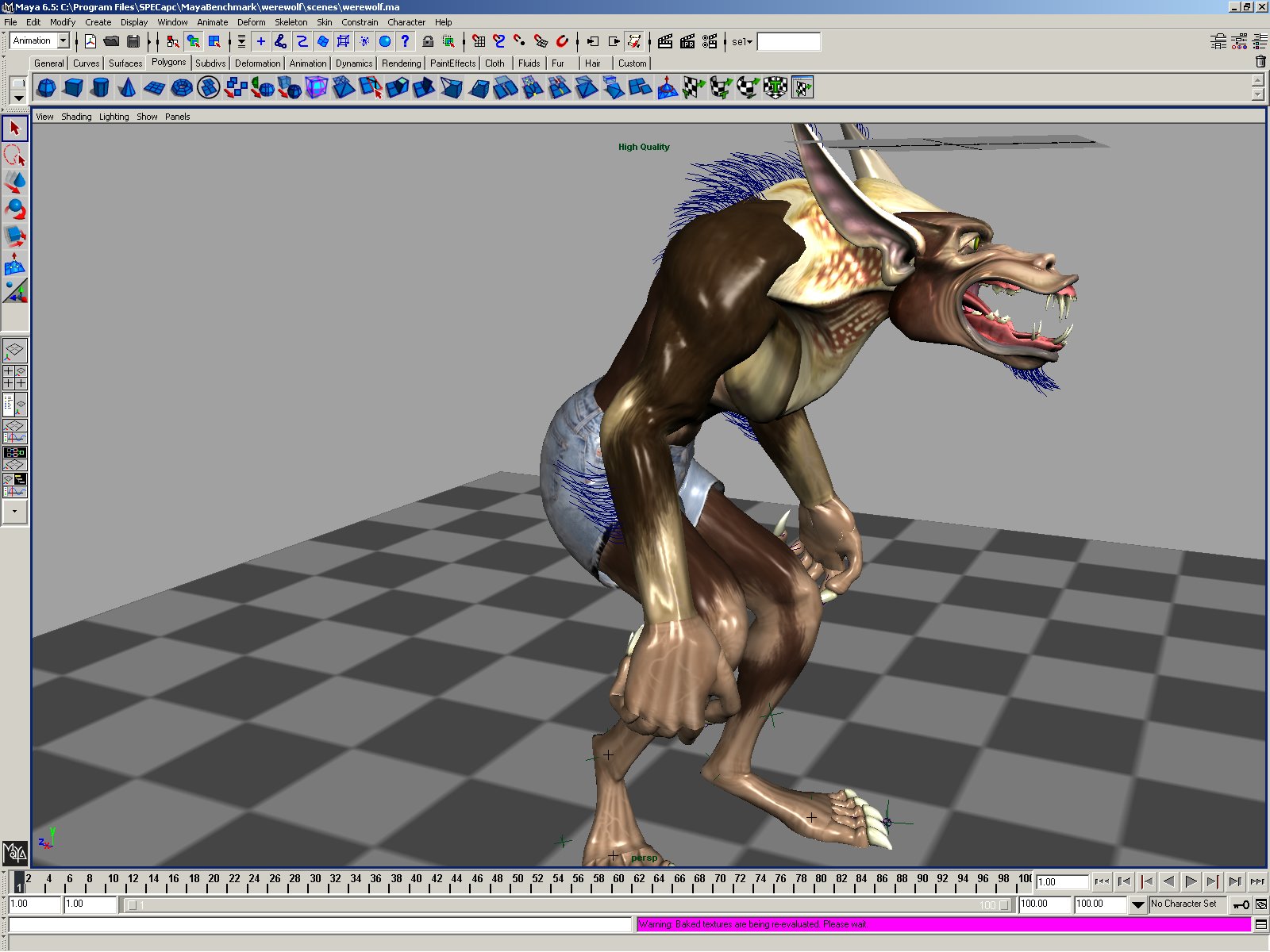This screenshot has width=1270, height=952.
Task: Switch to the PaintEffects shelf tab
Action: [x=452, y=63]
